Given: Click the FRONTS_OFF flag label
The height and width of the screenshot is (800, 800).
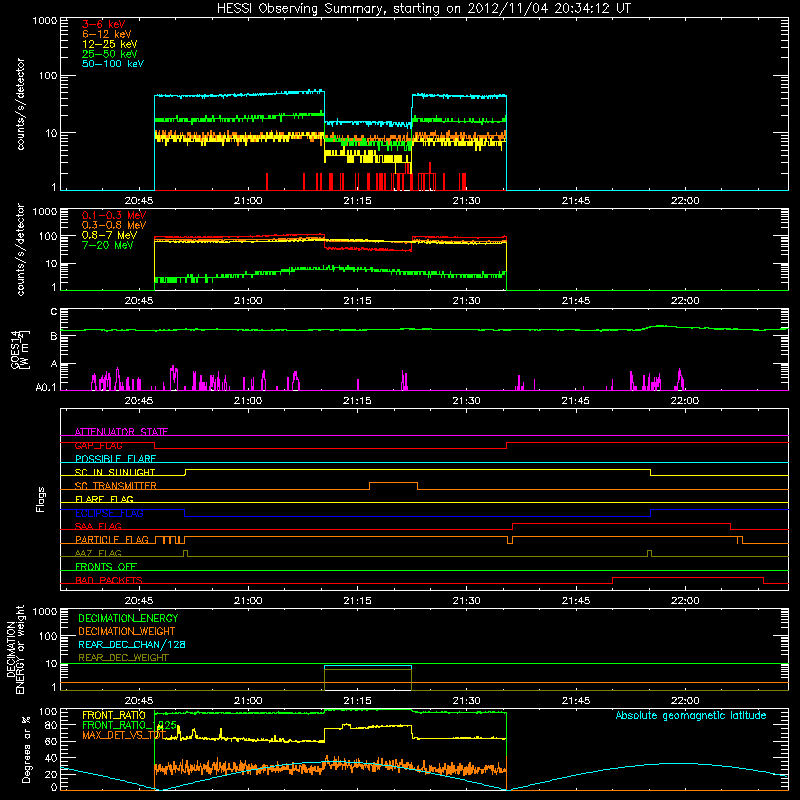Looking at the screenshot, I should [106, 566].
